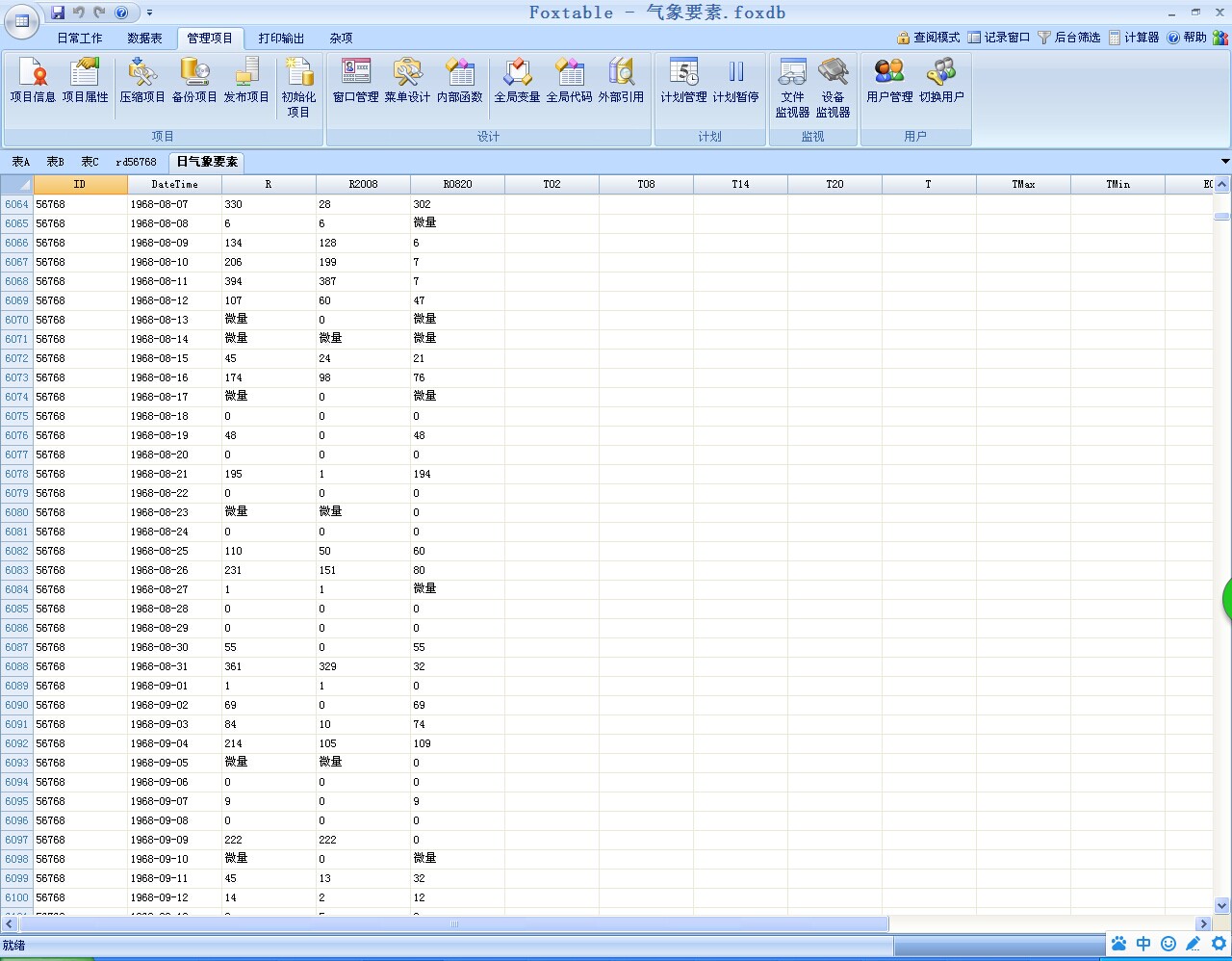Click the R0820 column header
Viewport: 1232px width, 961px height.
(457, 184)
